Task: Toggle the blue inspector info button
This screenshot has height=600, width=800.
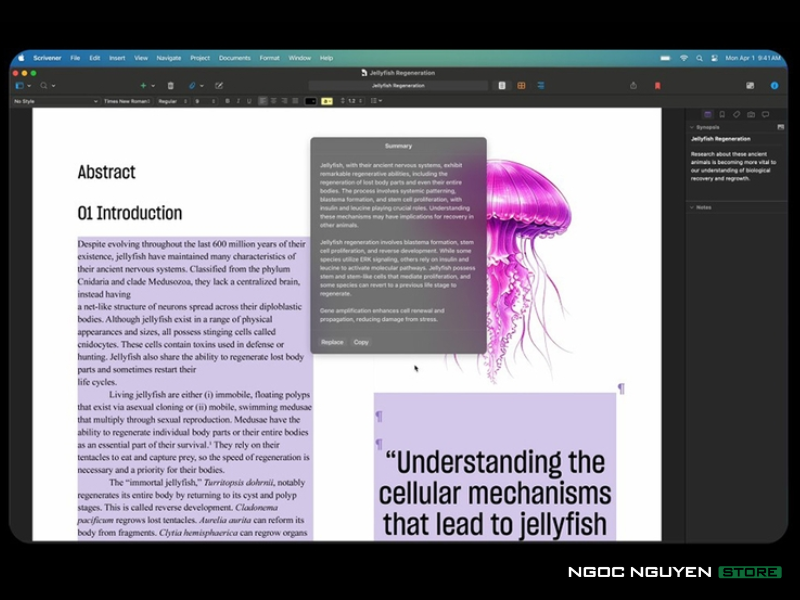Action: click(774, 86)
